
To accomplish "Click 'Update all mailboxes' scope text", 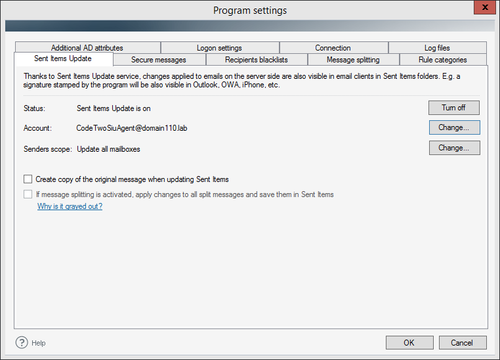I will [x=108, y=149].
